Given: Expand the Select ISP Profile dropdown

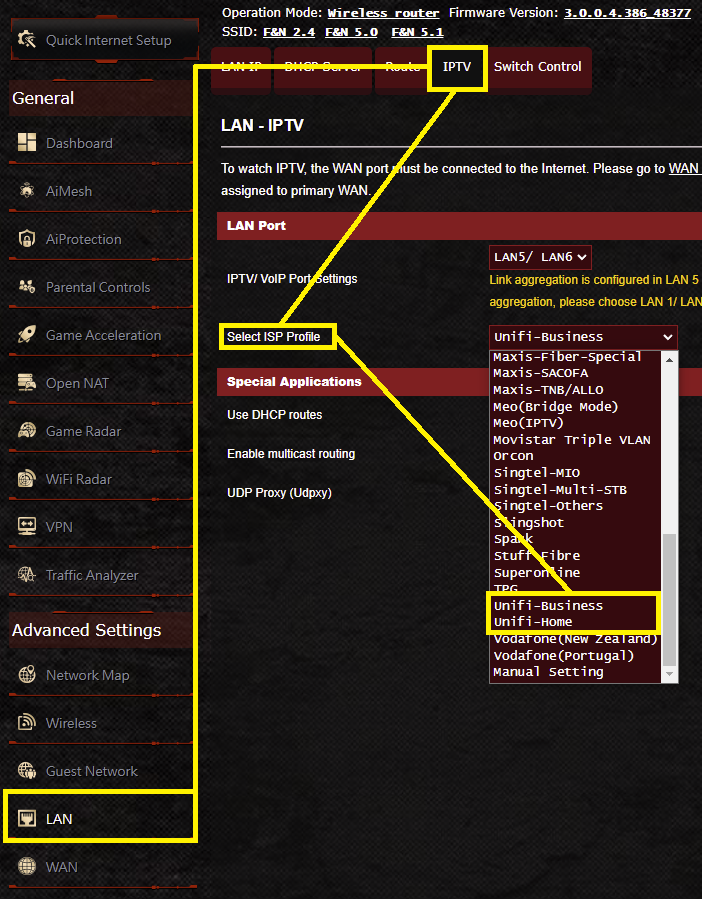Looking at the screenshot, I should (x=582, y=337).
